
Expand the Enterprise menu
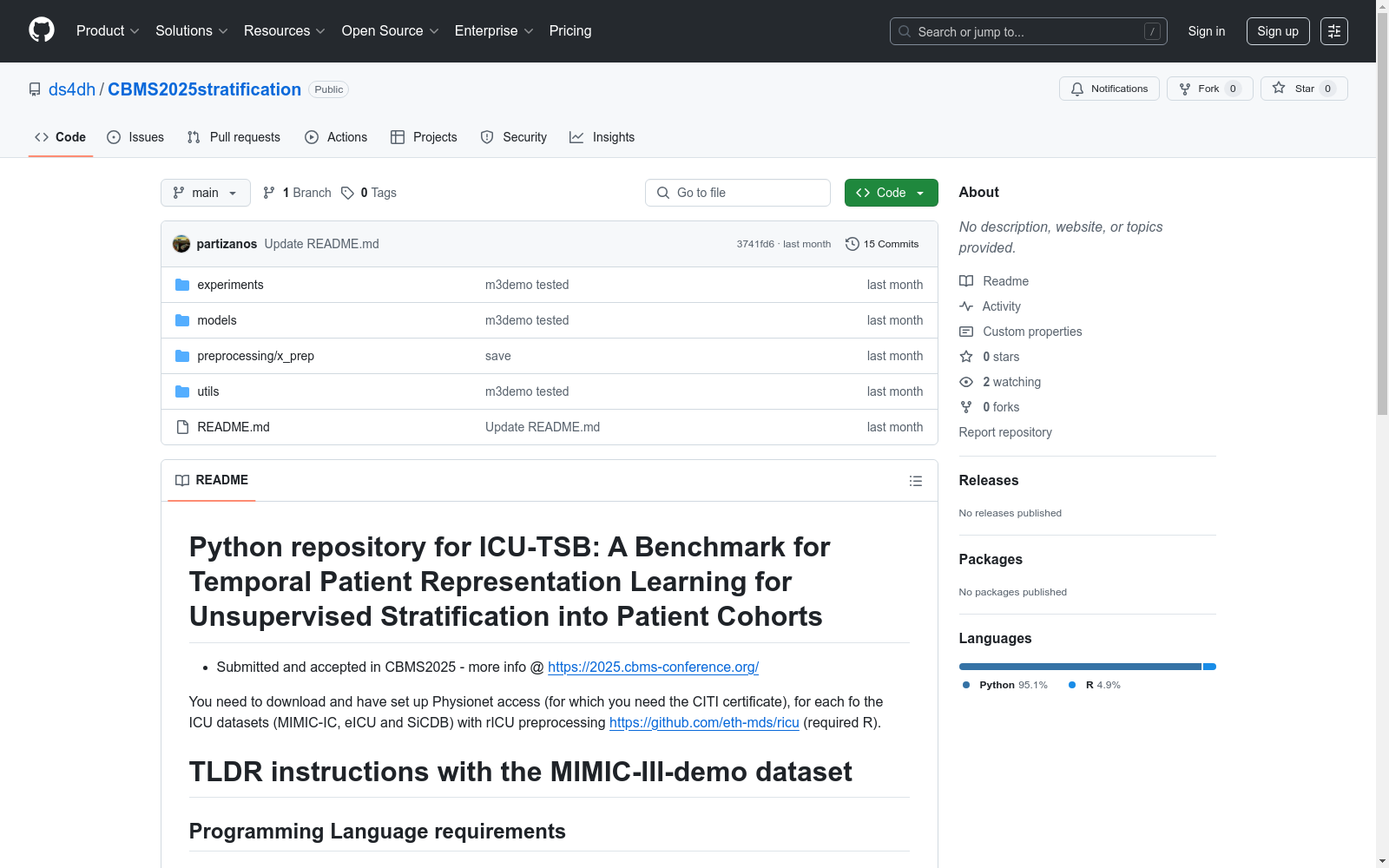point(494,31)
